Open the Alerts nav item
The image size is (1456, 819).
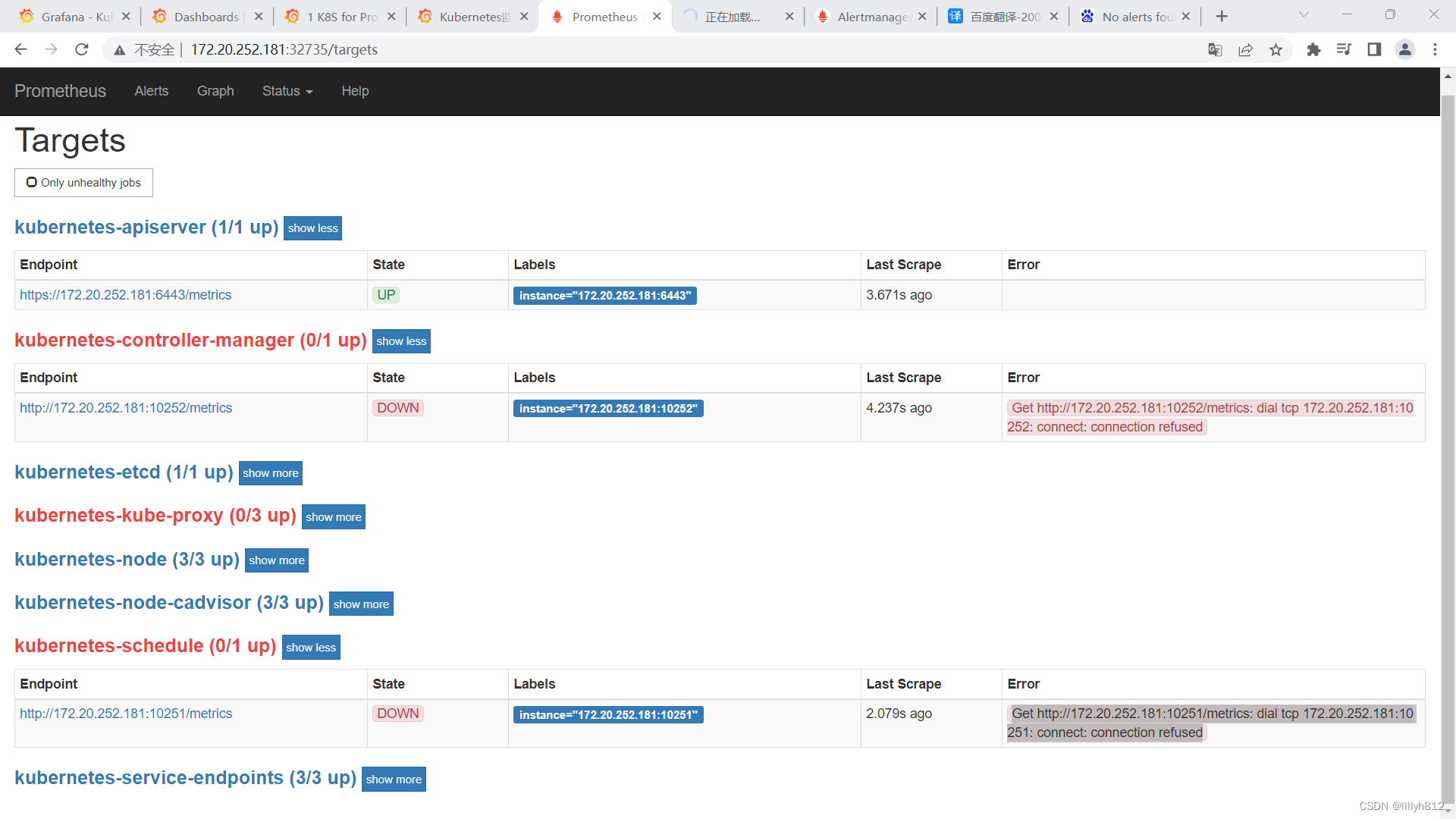click(151, 91)
